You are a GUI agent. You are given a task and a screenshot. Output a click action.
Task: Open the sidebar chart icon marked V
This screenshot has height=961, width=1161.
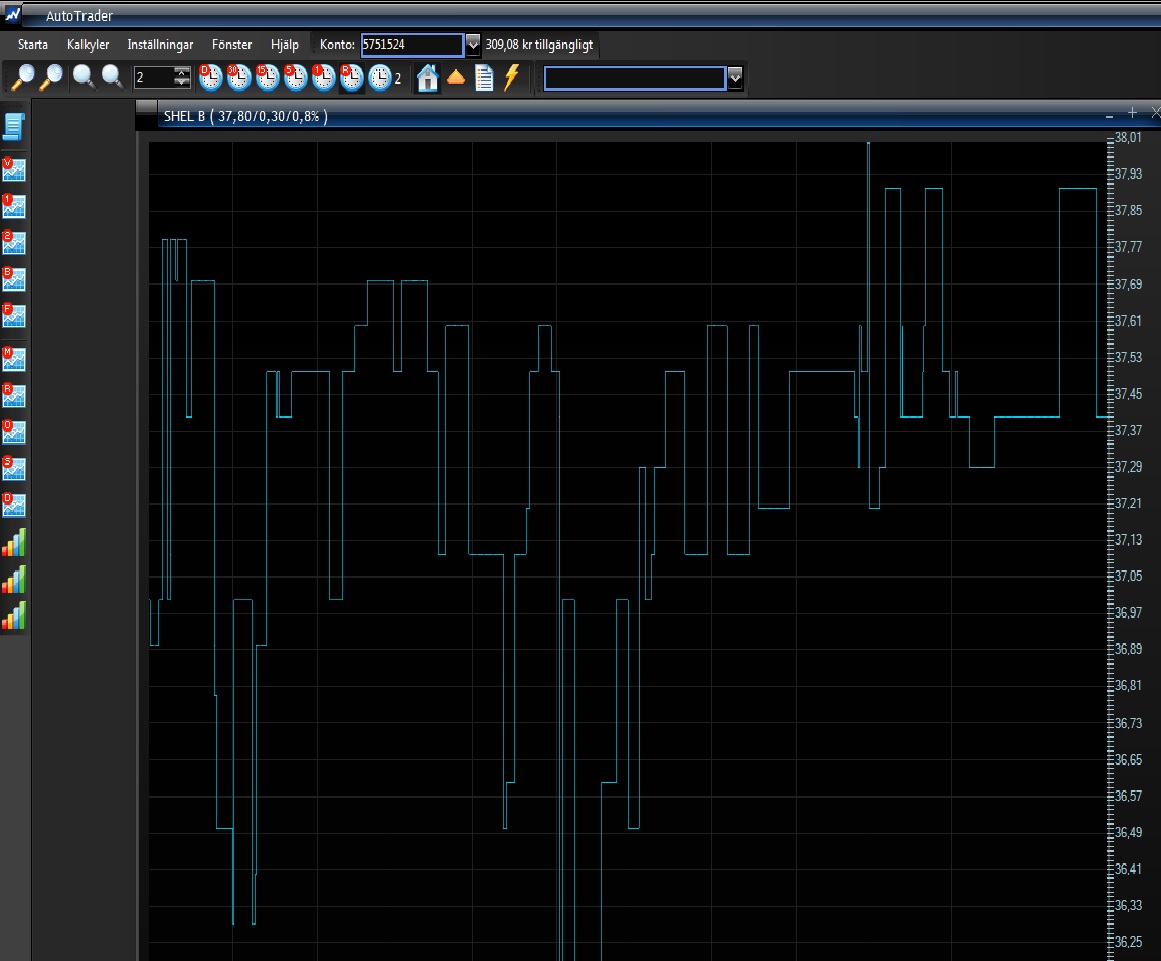click(14, 170)
